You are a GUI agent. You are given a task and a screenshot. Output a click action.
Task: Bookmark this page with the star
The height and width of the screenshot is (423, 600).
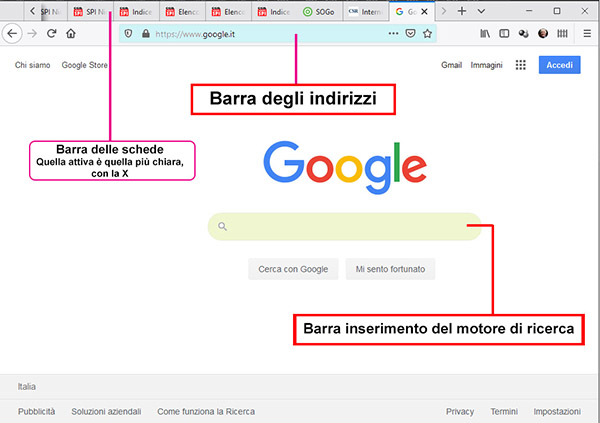pos(427,34)
